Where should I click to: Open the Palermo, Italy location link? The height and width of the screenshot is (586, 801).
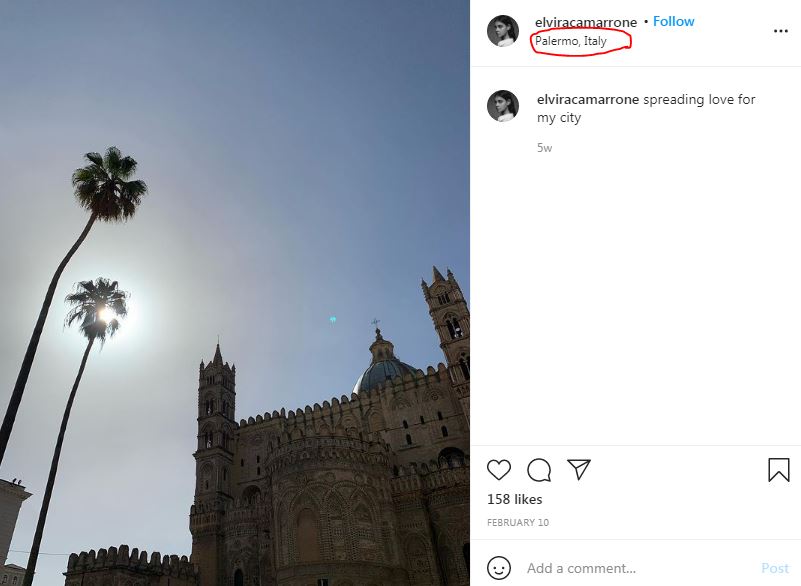click(x=571, y=41)
